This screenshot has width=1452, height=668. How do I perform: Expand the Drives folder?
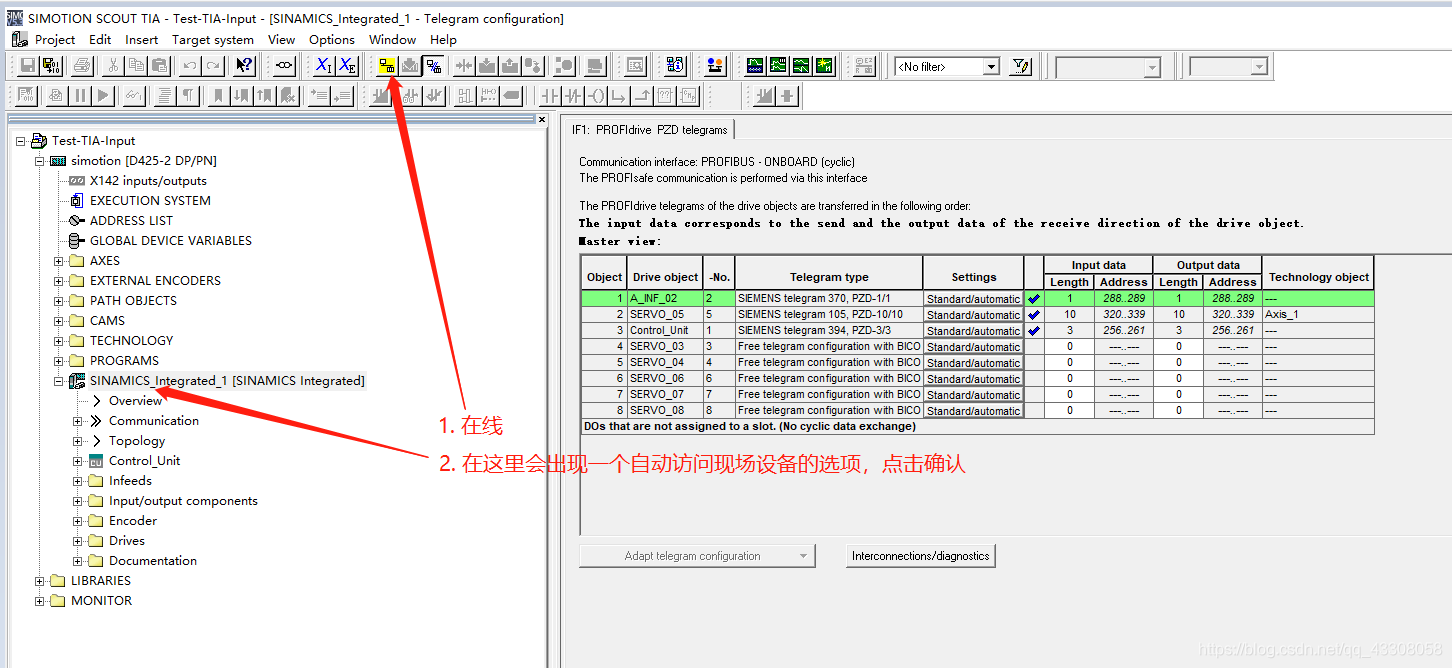tap(78, 541)
